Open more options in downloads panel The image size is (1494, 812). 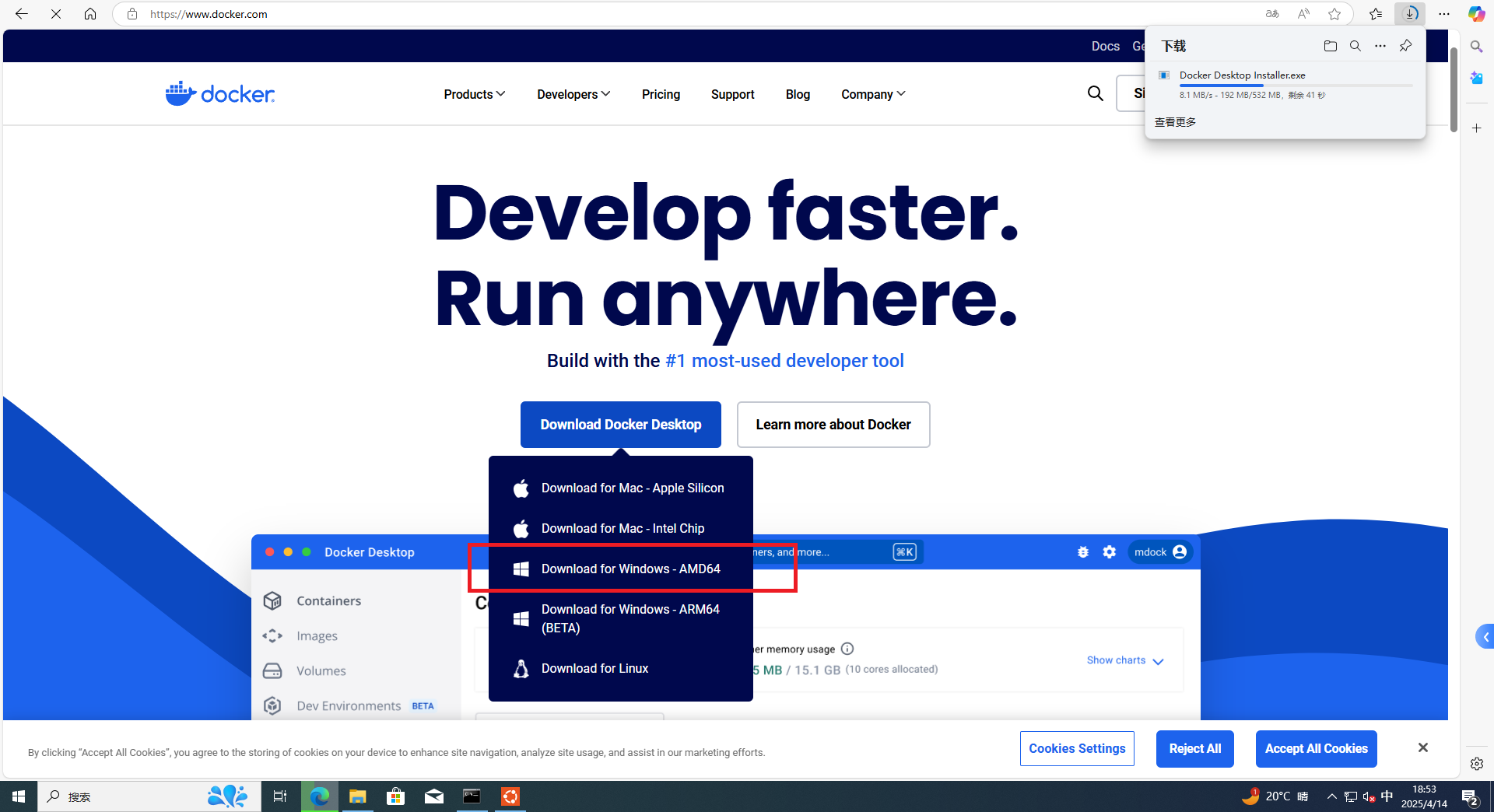1380,46
